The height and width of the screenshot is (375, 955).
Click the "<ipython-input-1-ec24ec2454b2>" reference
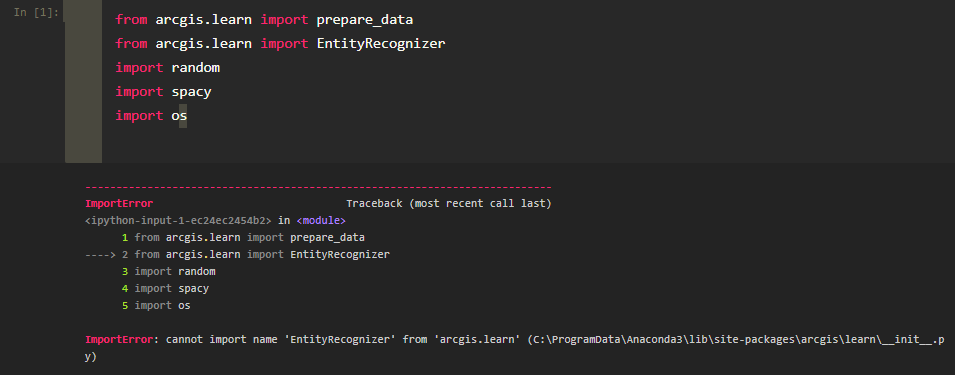178,220
